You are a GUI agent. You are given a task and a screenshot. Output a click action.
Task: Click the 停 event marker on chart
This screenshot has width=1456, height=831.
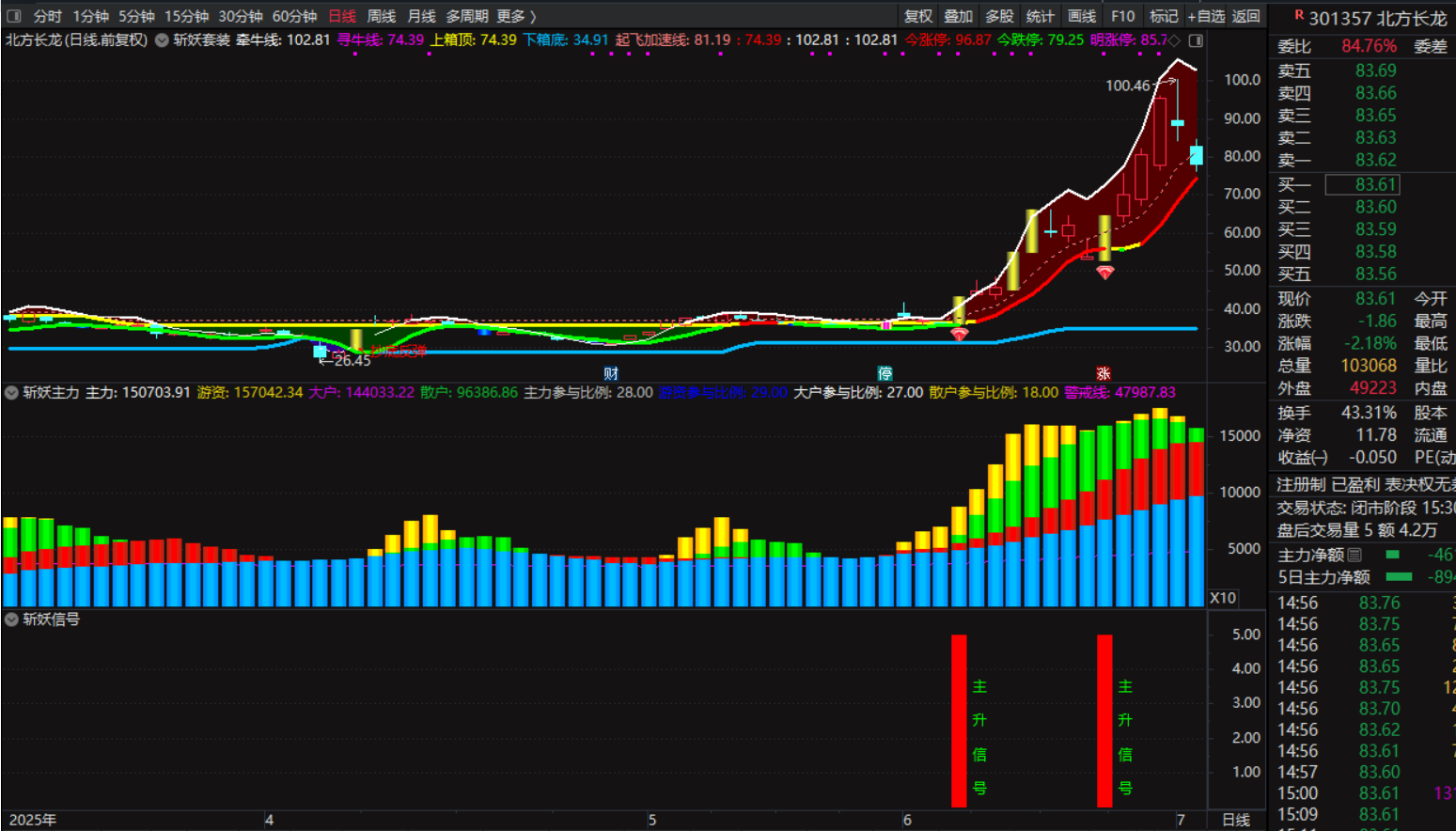pos(885,373)
